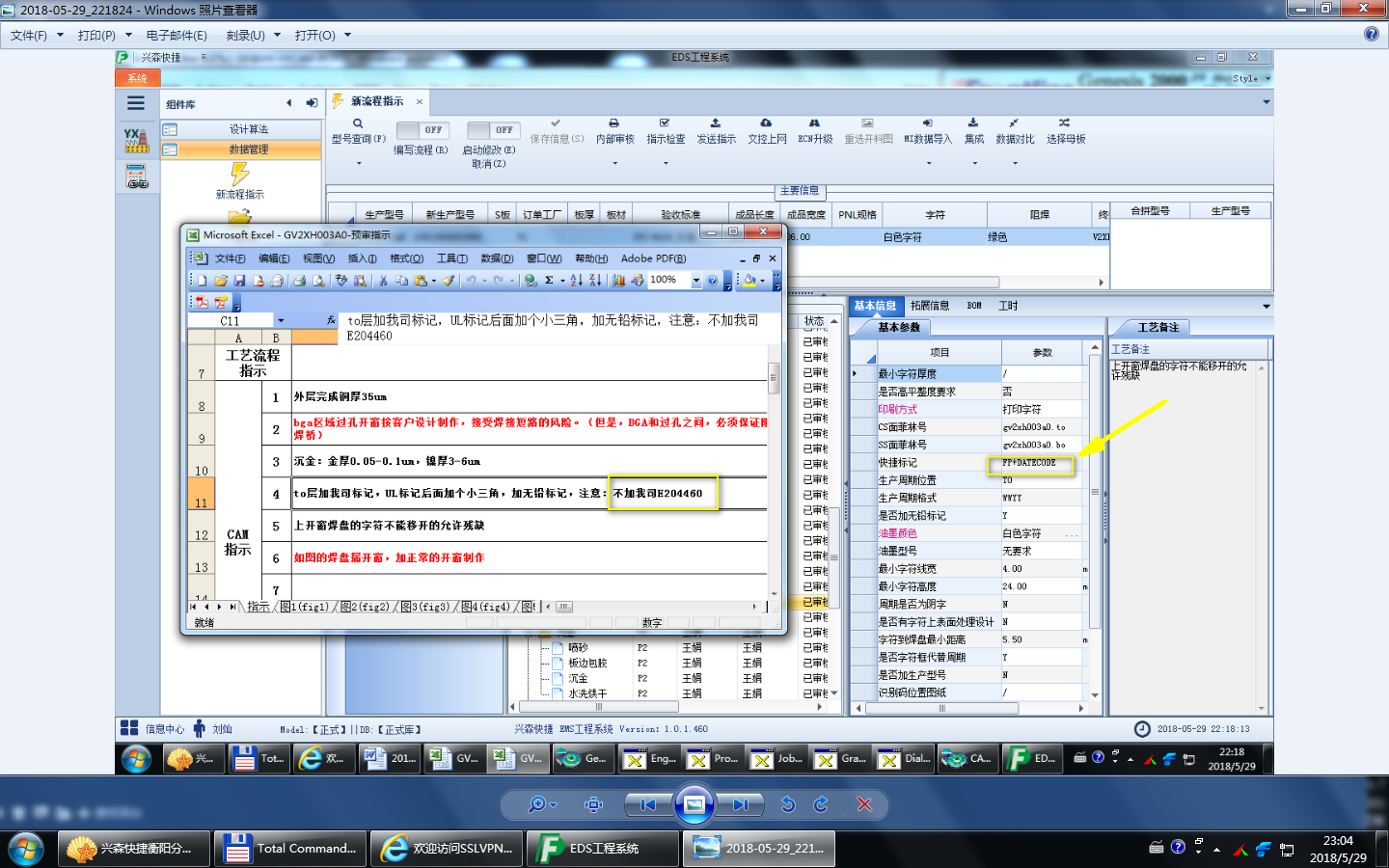The height and width of the screenshot is (868, 1389).
Task: Open the 新流程指示 lightning icon in sidebar
Action: 239,175
